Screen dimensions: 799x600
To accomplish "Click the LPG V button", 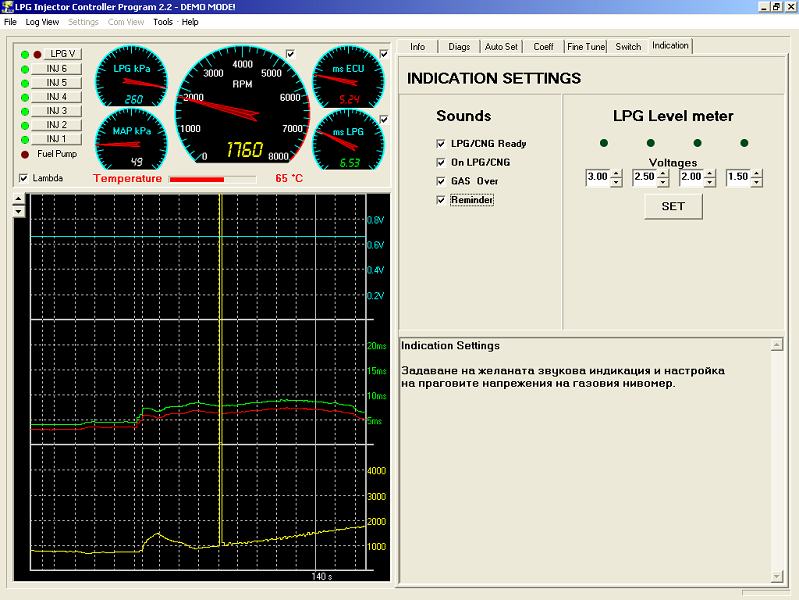I will [x=63, y=54].
